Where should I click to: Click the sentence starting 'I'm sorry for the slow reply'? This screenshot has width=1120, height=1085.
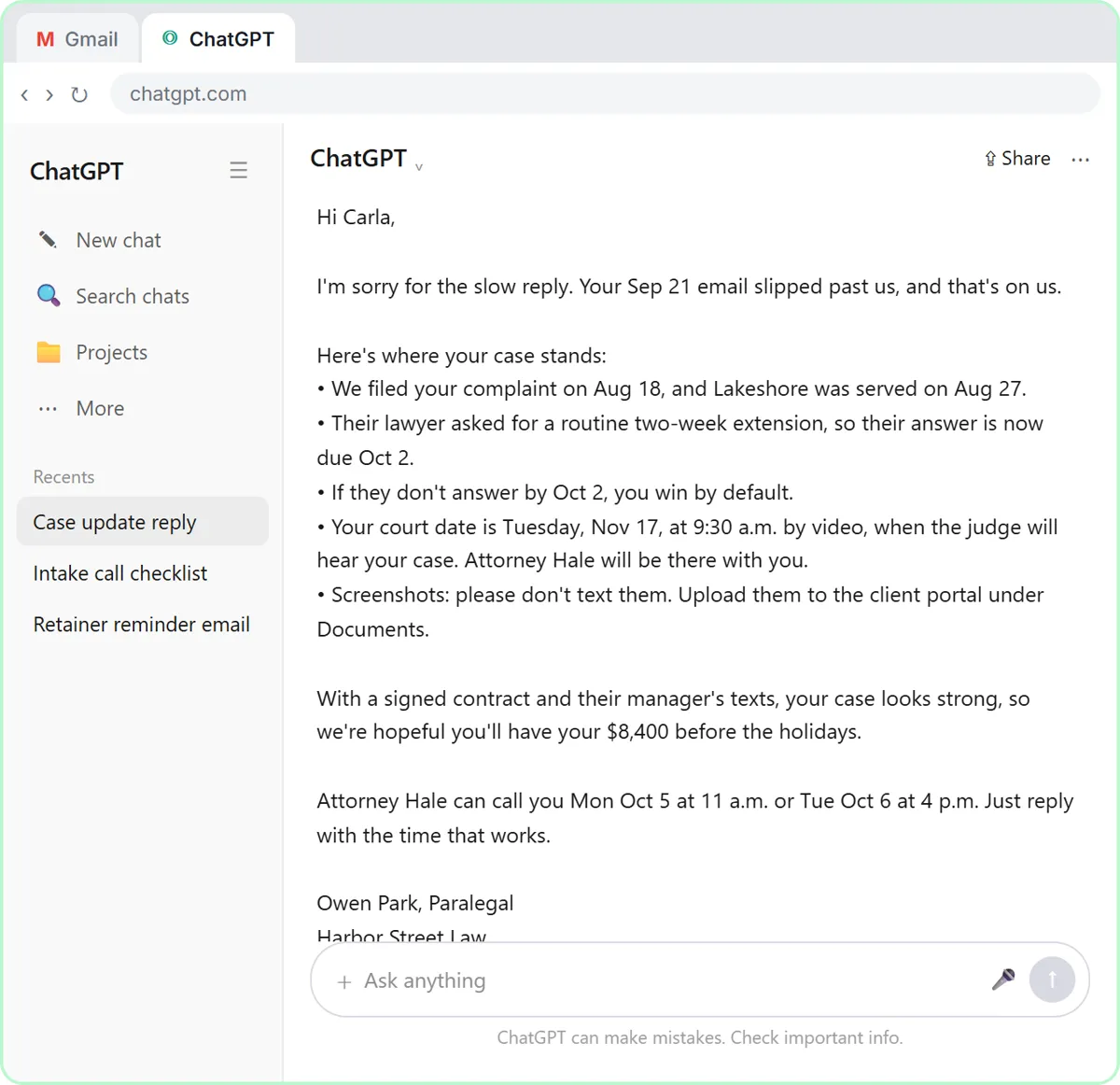point(689,287)
